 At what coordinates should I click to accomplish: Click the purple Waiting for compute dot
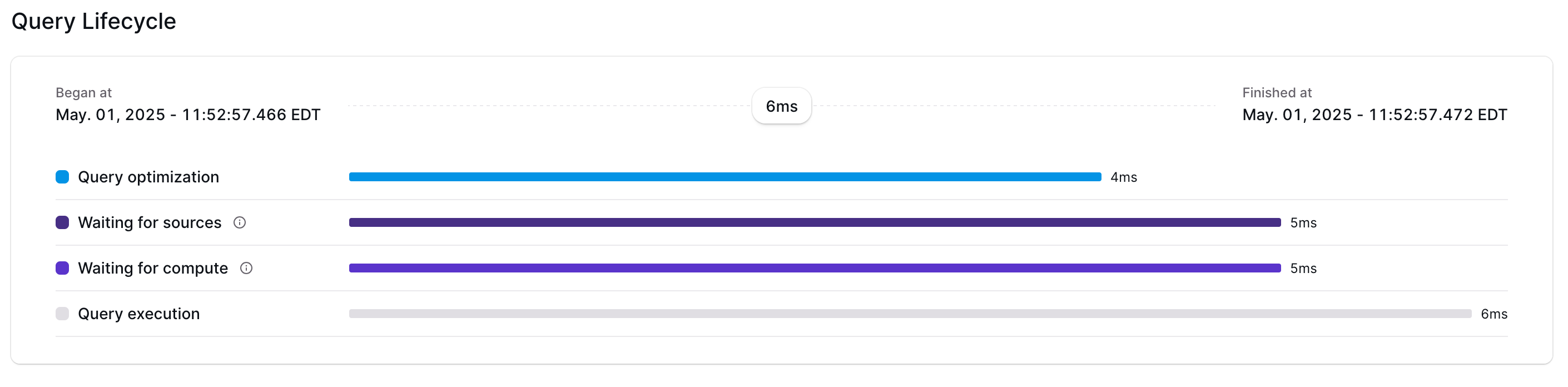tap(62, 268)
